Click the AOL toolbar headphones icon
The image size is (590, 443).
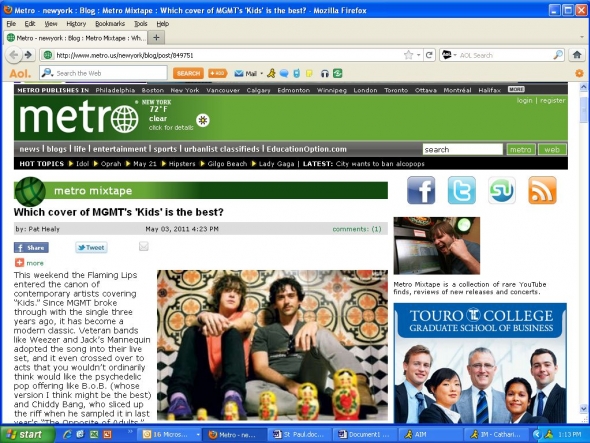pyautogui.click(x=324, y=73)
